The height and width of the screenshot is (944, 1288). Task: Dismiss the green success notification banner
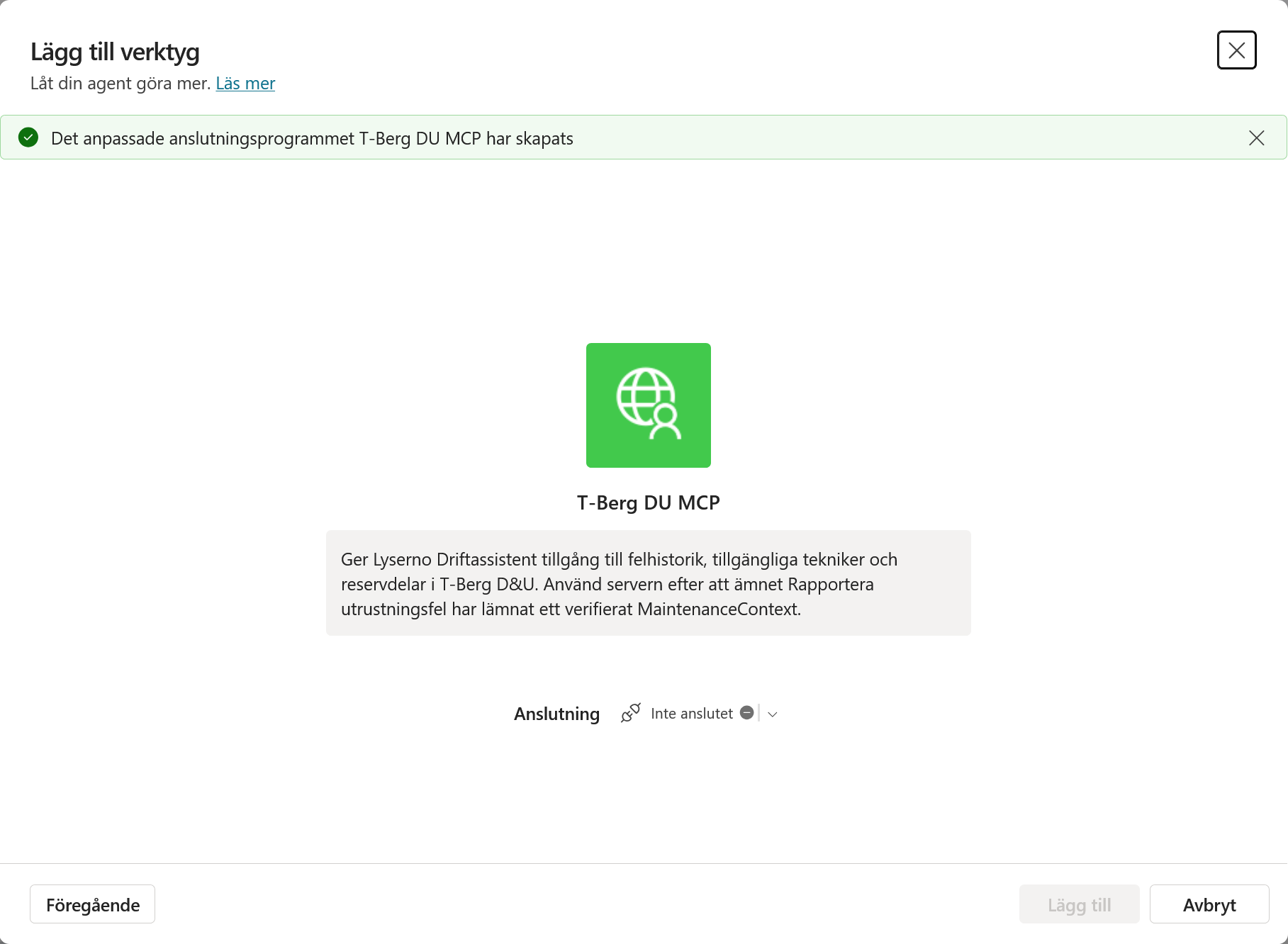pyautogui.click(x=1256, y=138)
